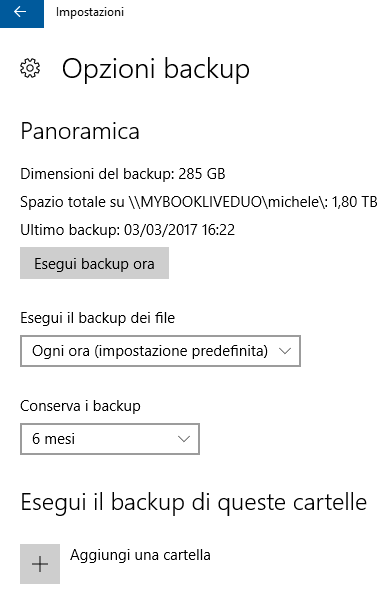Image resolution: width=386 pixels, height=592 pixels.
Task: Click the 1,80 TB total space value
Action: click(x=354, y=202)
